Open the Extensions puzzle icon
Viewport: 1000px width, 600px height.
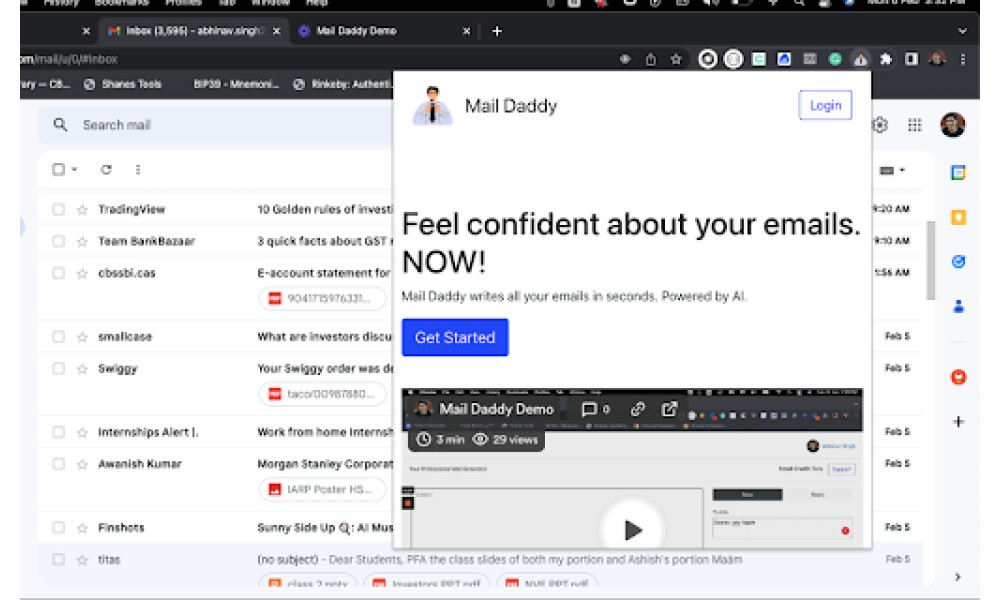tap(886, 59)
